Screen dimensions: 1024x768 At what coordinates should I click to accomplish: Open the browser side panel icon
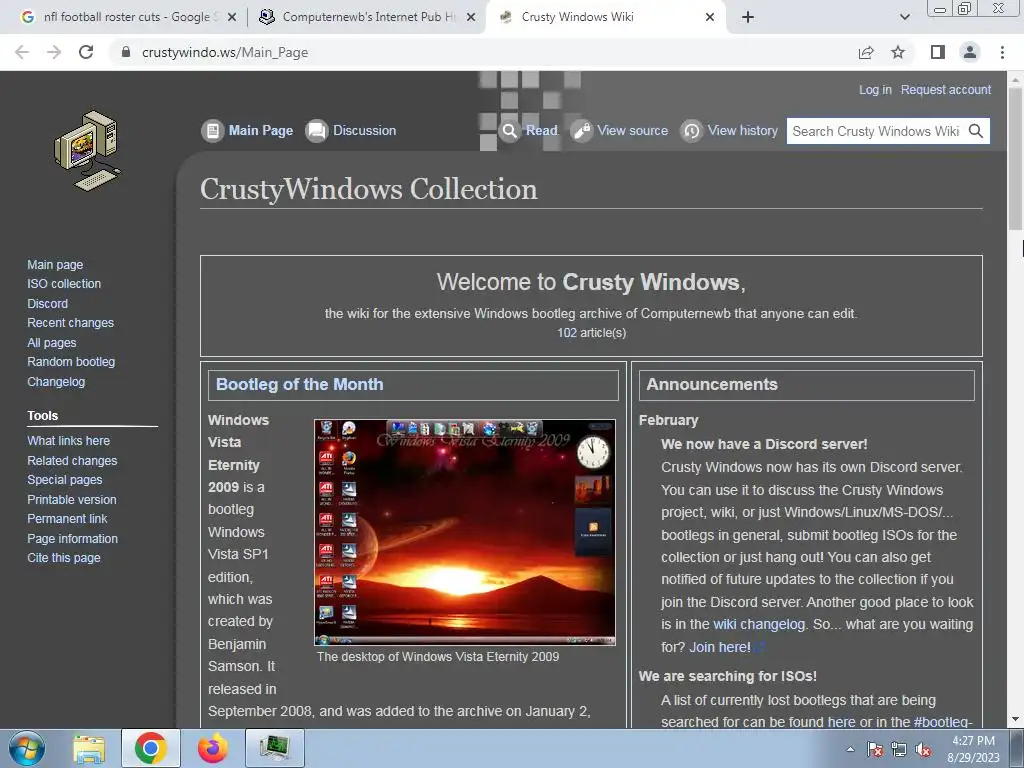coord(938,52)
